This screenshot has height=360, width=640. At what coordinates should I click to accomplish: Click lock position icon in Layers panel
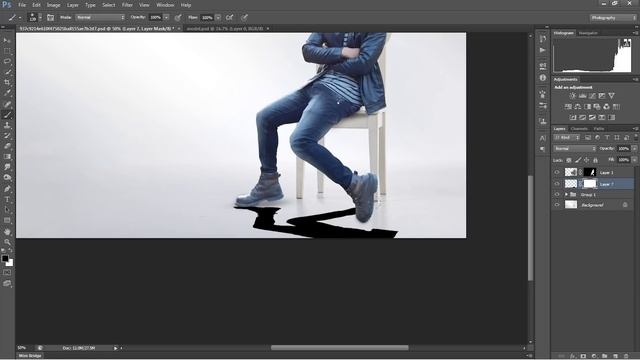tap(587, 160)
